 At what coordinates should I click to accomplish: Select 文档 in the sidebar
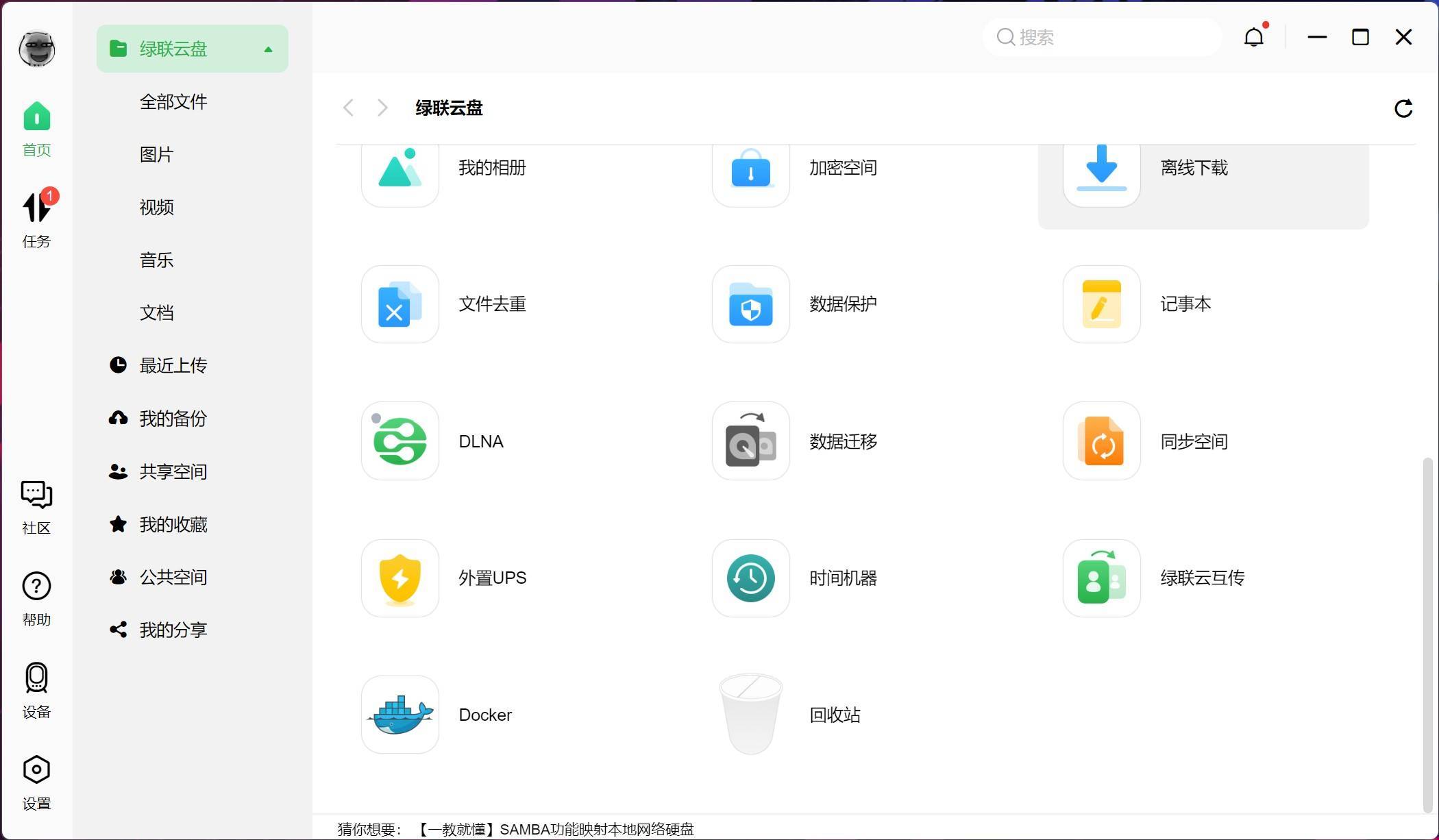pos(156,313)
